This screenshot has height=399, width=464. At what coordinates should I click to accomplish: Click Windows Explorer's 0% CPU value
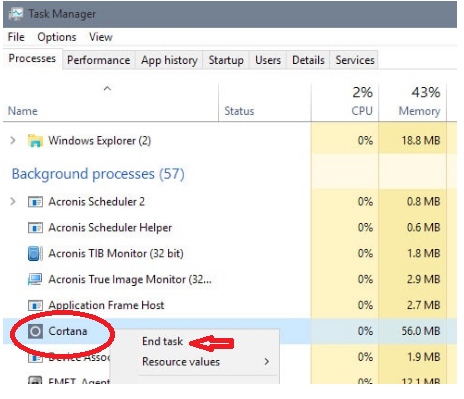tap(365, 140)
